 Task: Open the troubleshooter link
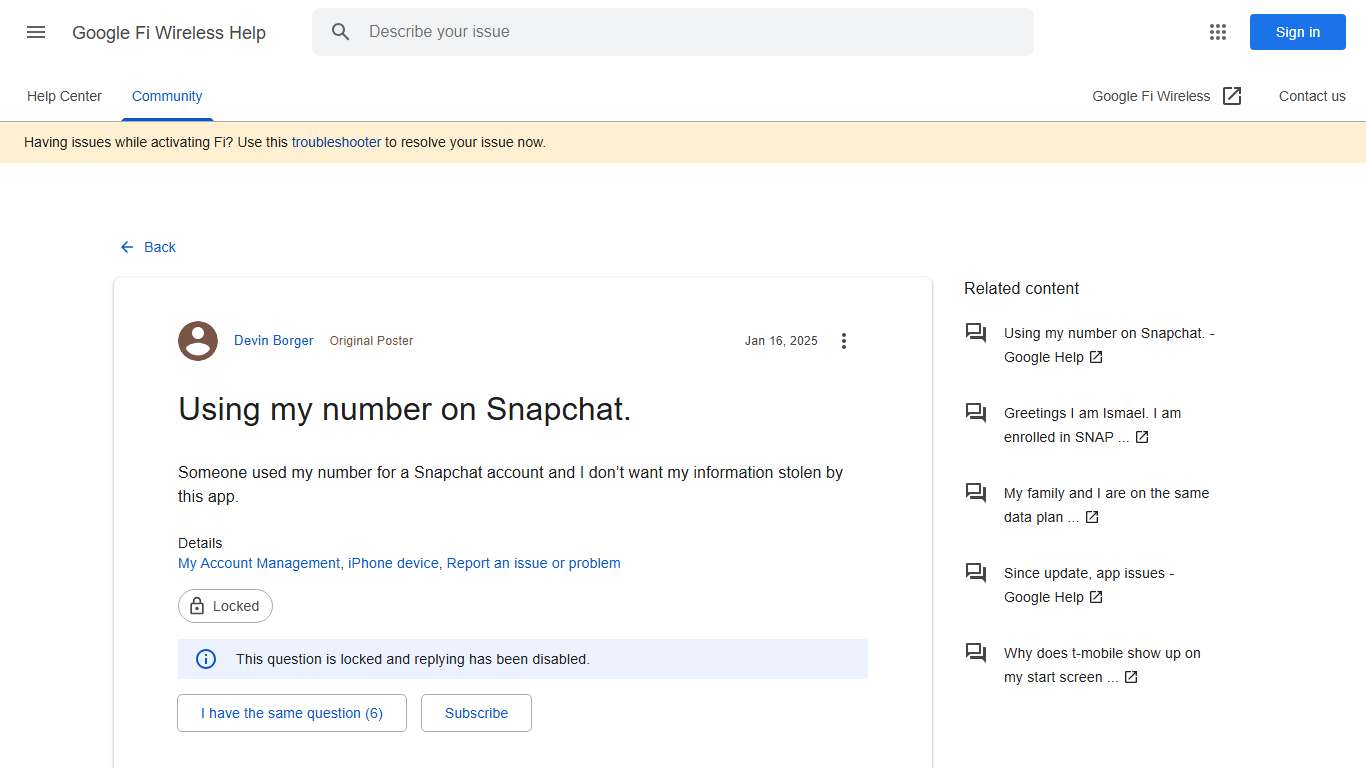coord(336,142)
